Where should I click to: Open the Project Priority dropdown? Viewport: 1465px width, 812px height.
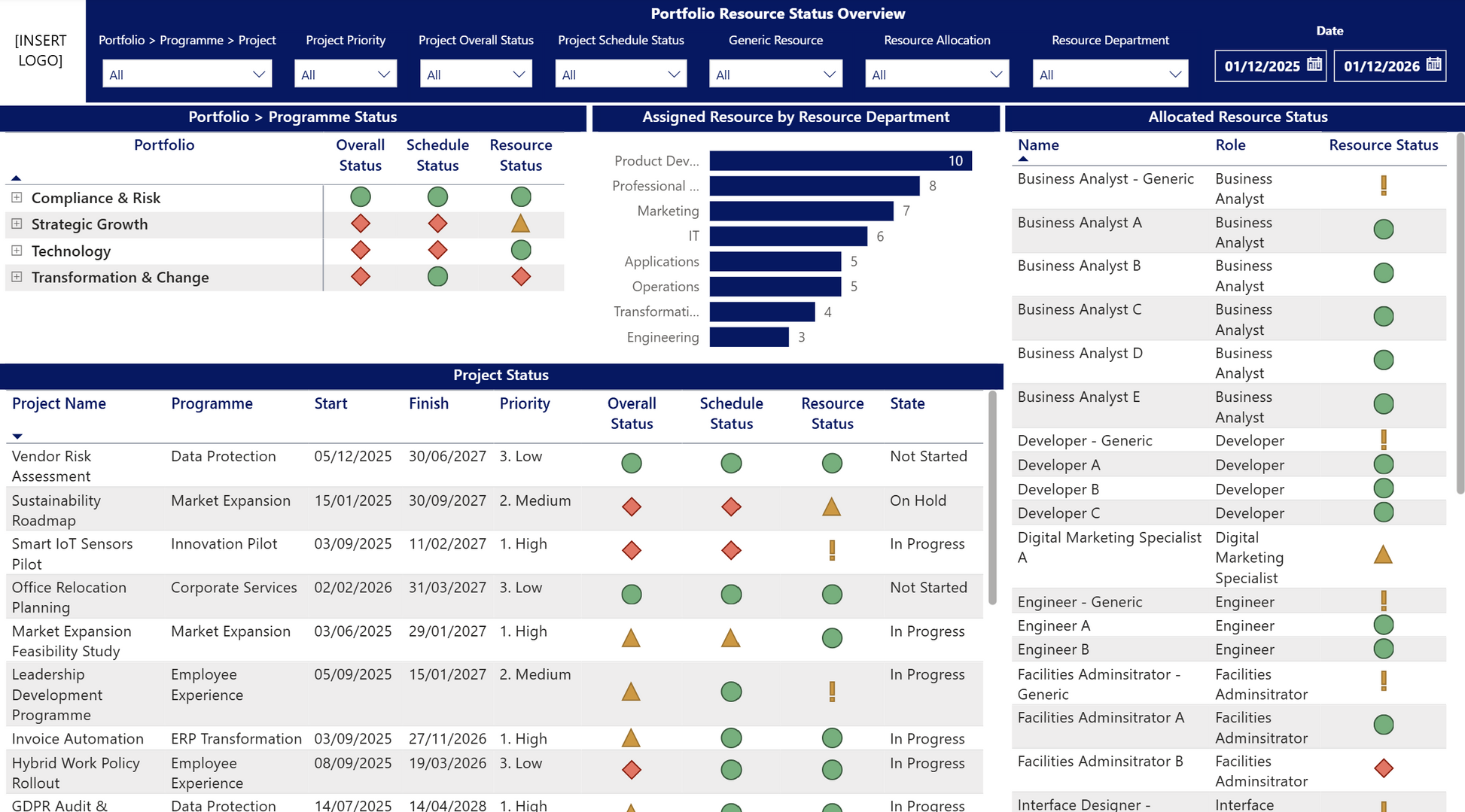[x=346, y=74]
